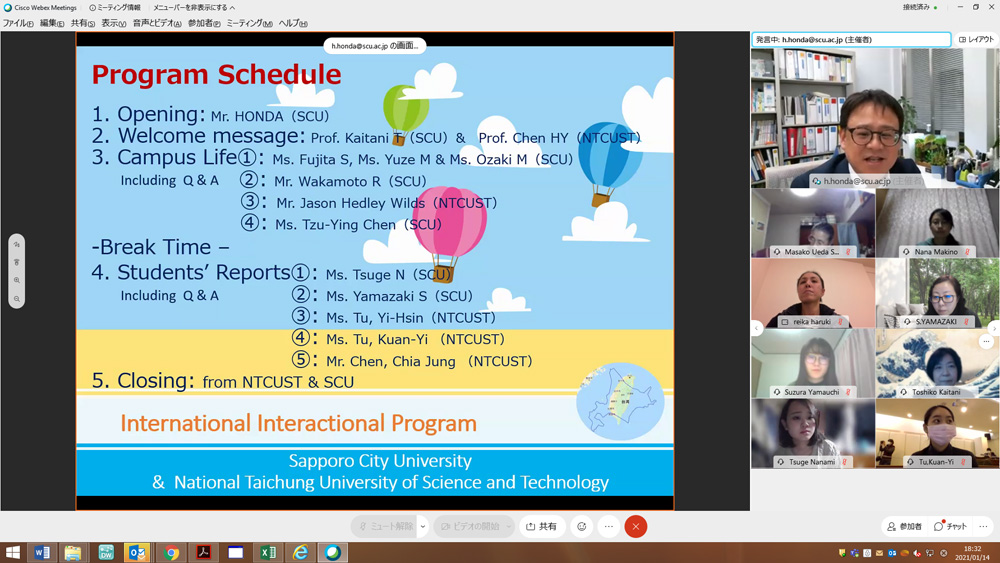Expand audio options arrow beside mute button

click(423, 527)
